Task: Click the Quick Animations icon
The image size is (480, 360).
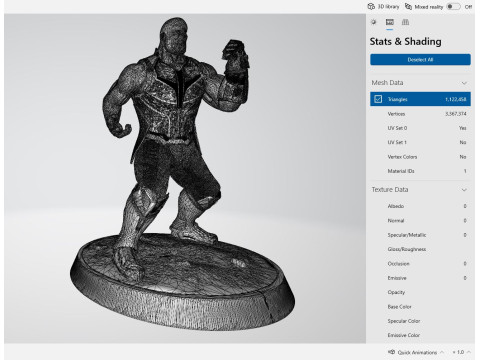Action: [392, 352]
